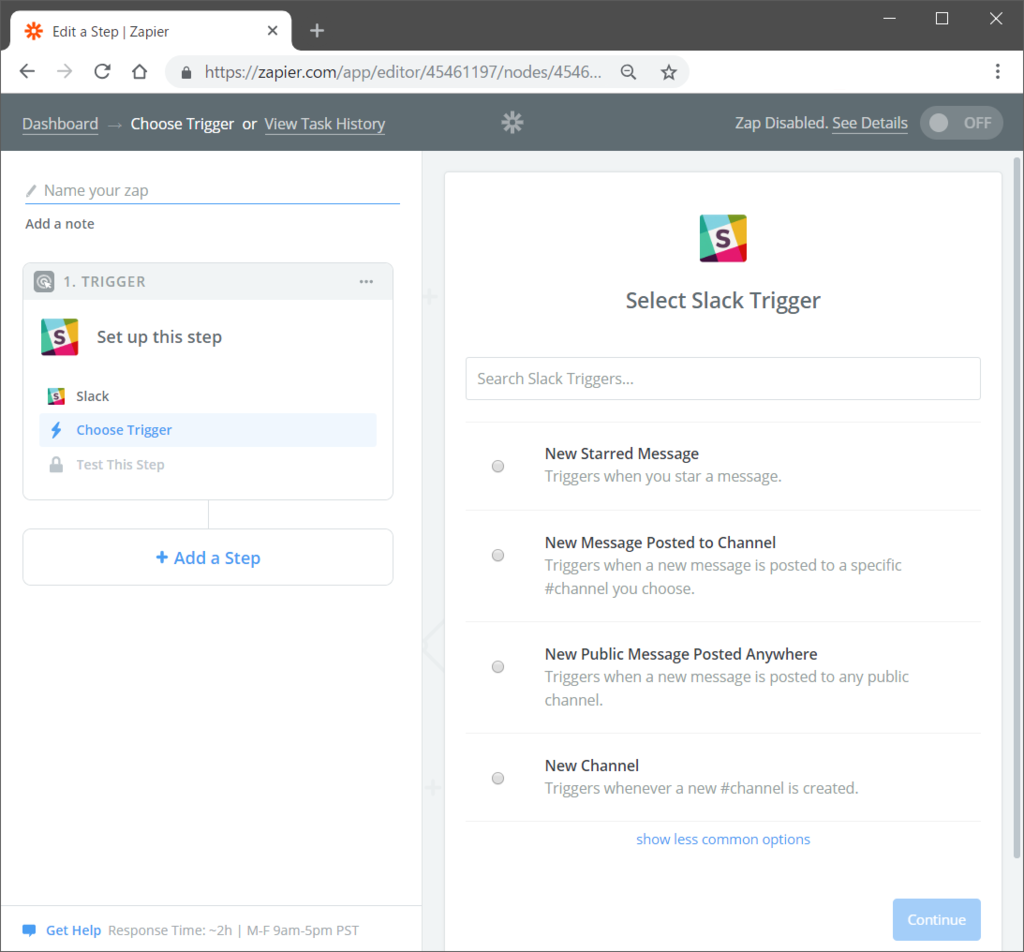
Task: Click the Zapier asterisk logo in header
Action: pos(513,123)
